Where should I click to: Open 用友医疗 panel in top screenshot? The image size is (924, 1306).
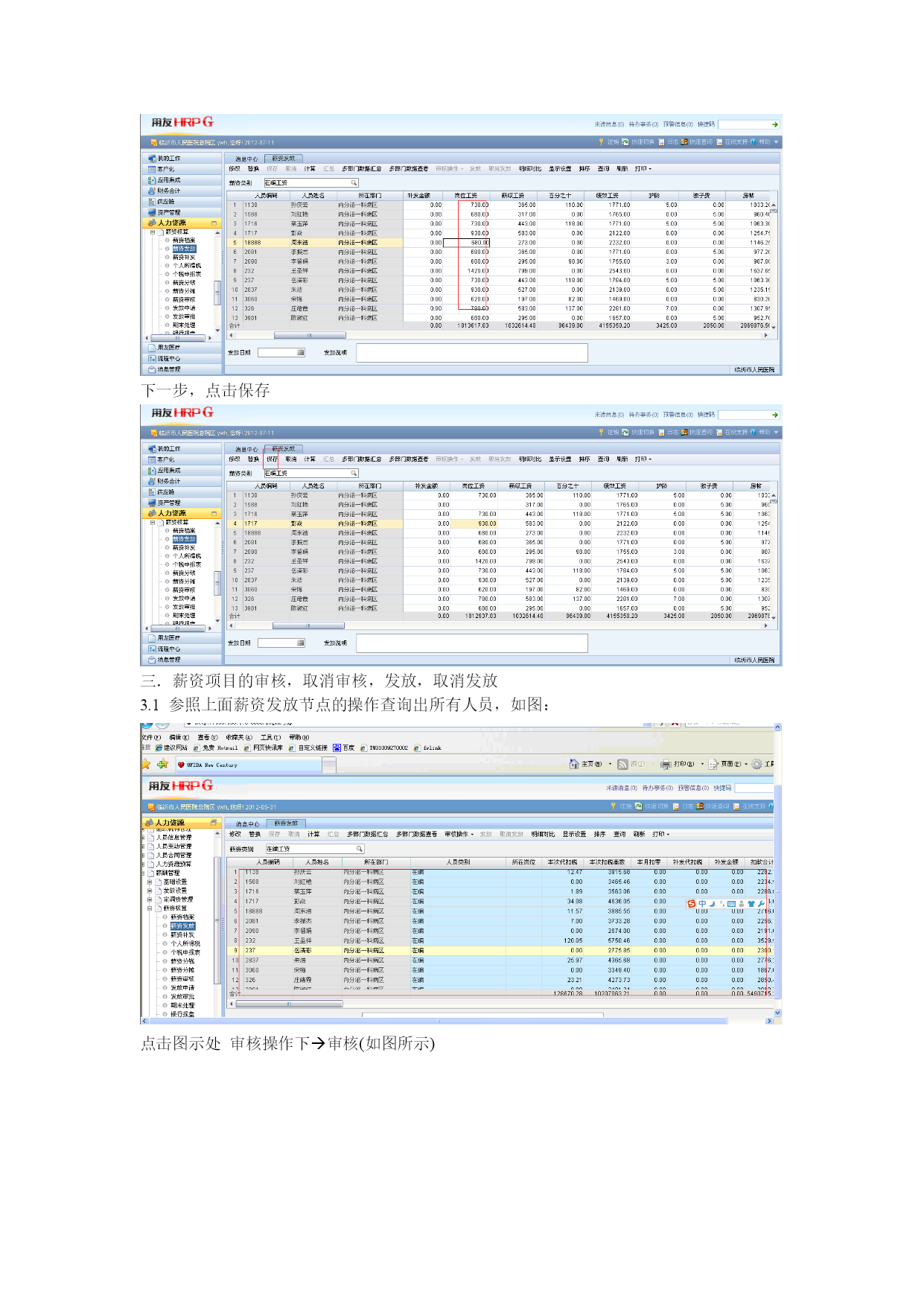coord(182,348)
